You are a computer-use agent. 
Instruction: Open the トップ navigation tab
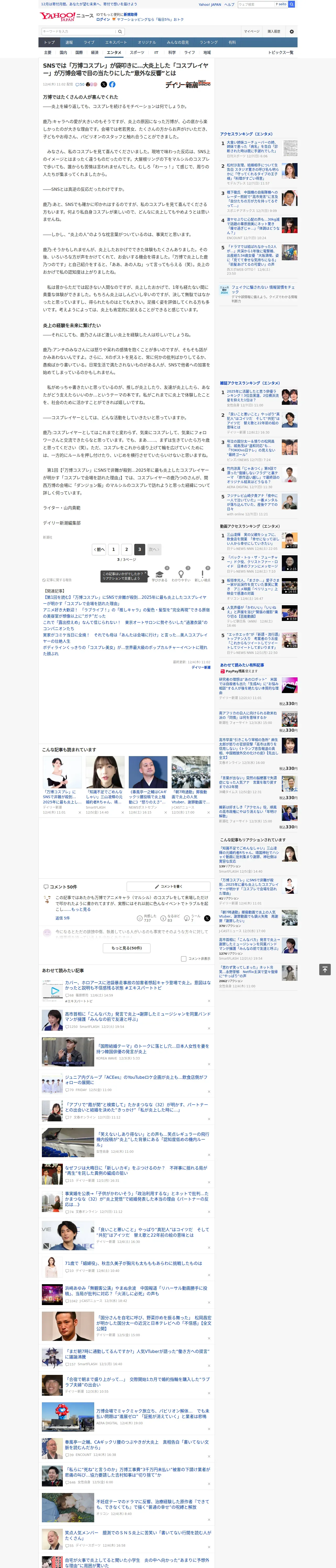49,43
